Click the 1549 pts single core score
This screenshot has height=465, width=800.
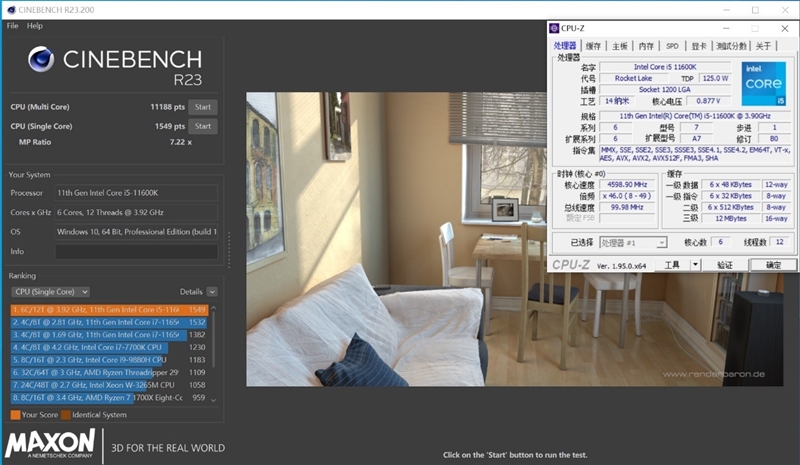(x=170, y=127)
